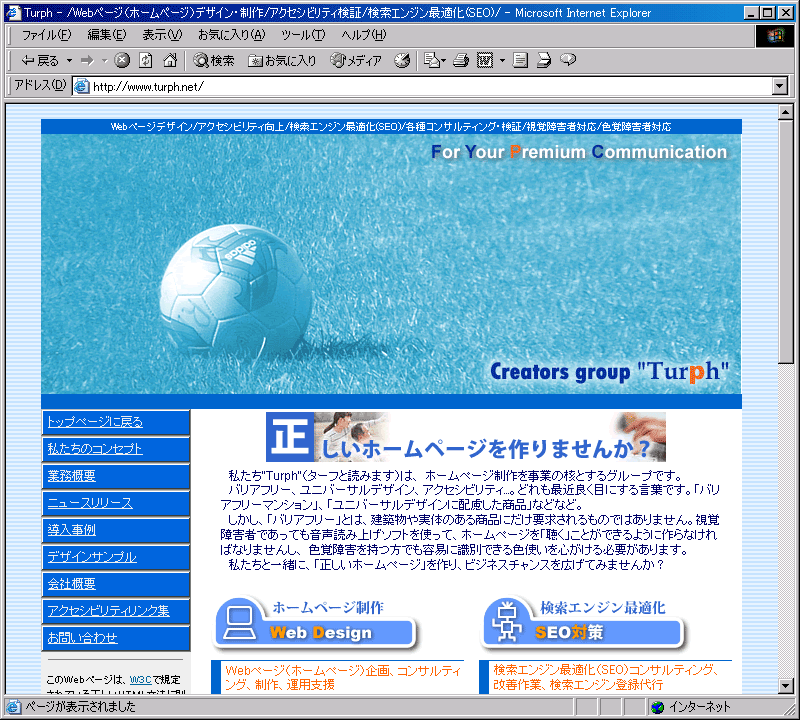Open the 検索 search pane
This screenshot has height=720, width=800.
214,61
